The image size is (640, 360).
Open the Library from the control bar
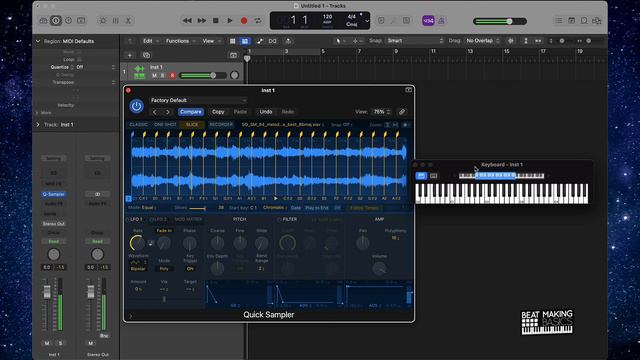tap(43, 20)
